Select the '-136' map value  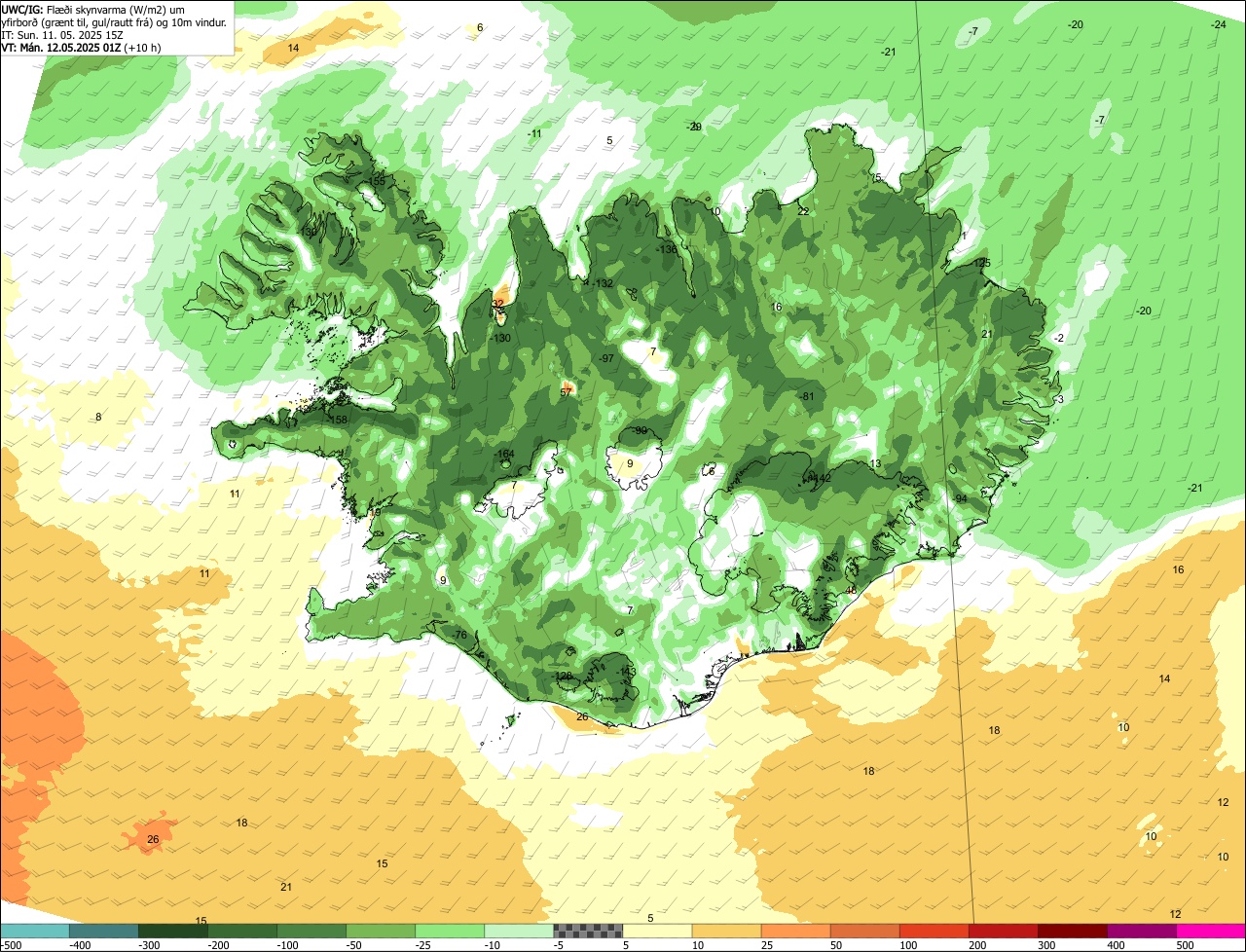[x=667, y=249]
